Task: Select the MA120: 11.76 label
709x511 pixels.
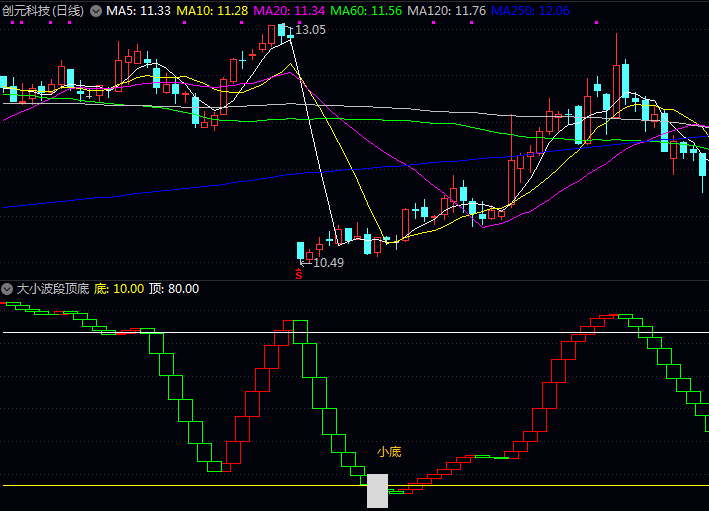Action: pos(446,11)
